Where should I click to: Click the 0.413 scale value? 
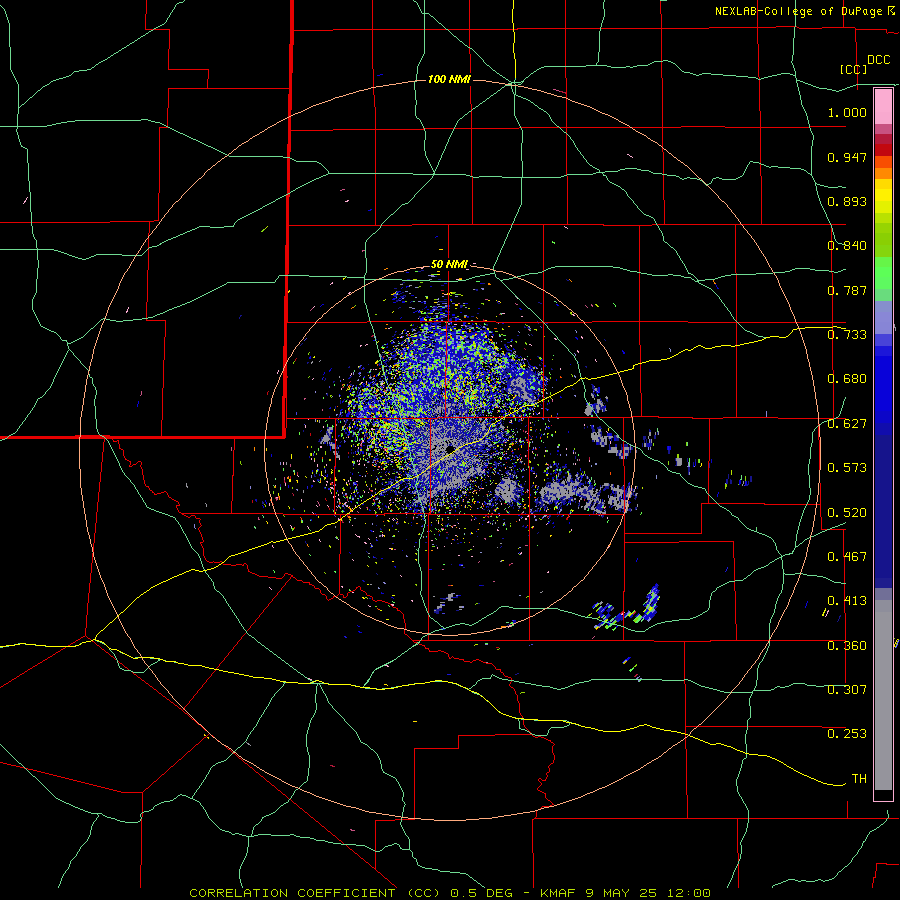847,601
